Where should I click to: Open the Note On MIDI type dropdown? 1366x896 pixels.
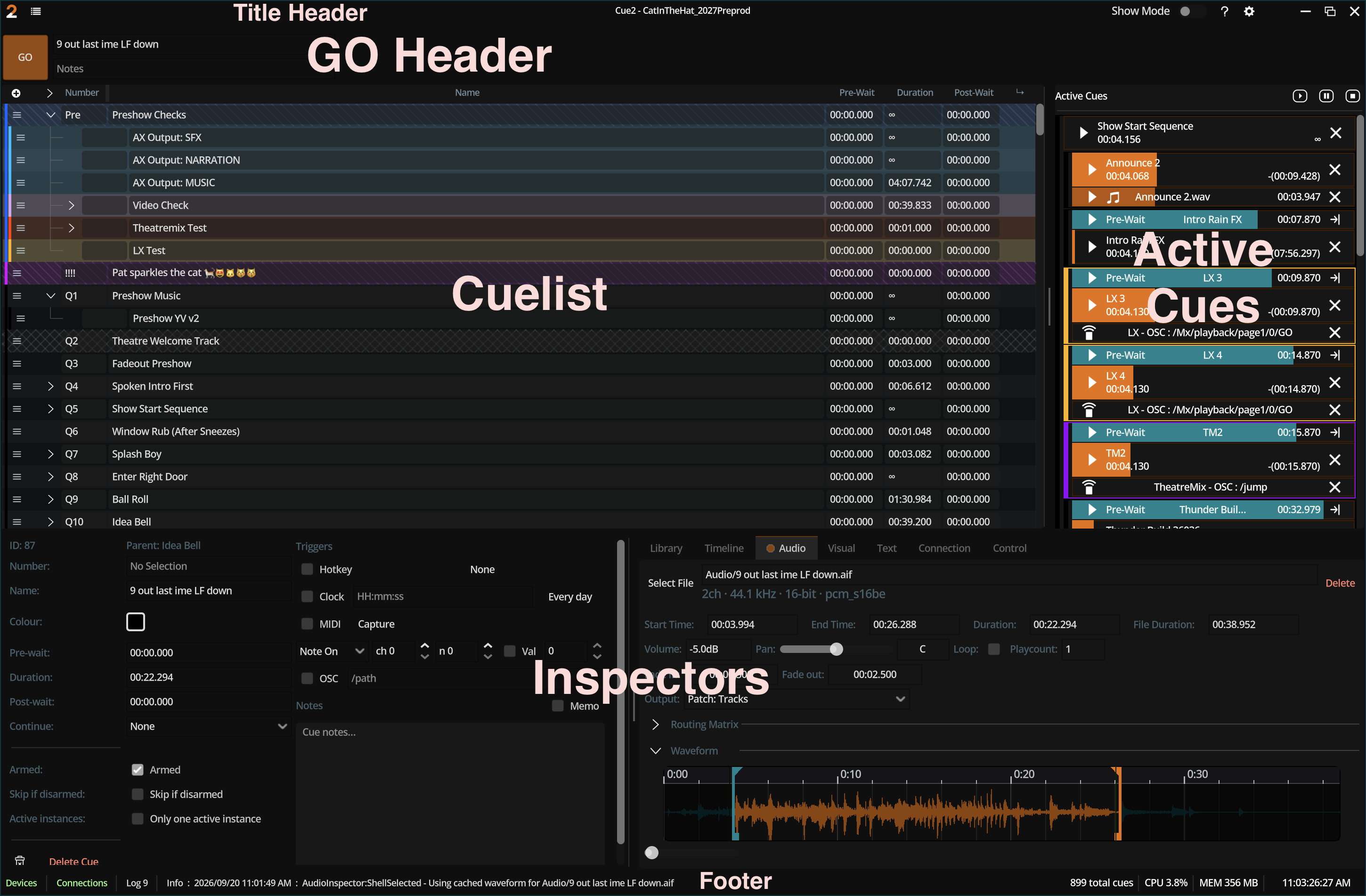[332, 652]
